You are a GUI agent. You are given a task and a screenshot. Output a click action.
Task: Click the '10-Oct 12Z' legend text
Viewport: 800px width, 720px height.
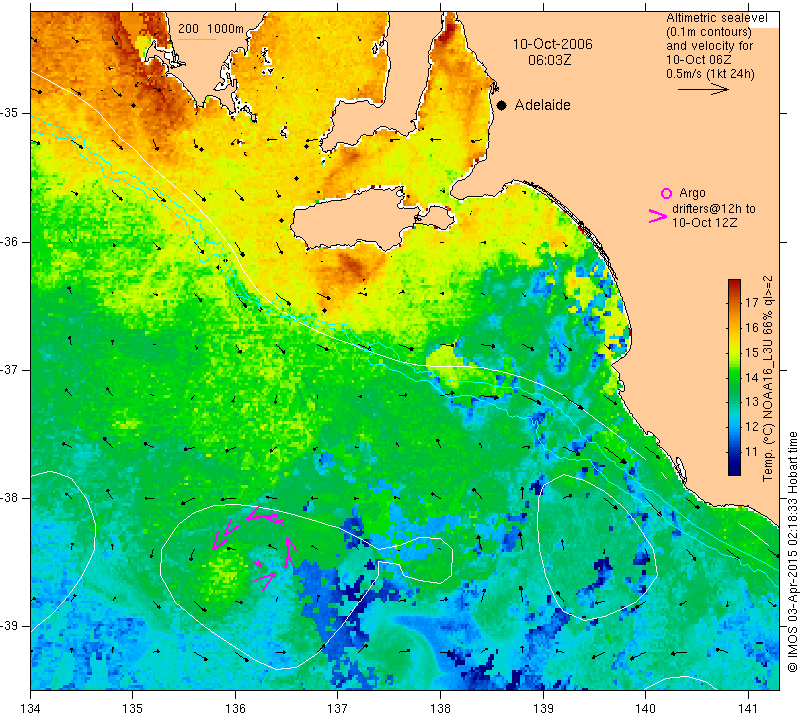704,222
